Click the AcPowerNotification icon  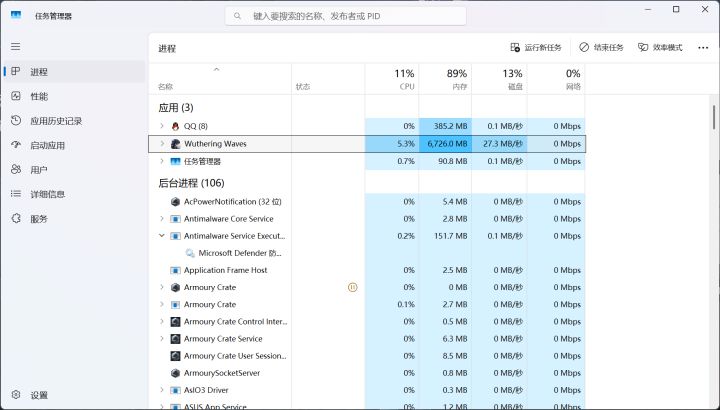point(175,202)
